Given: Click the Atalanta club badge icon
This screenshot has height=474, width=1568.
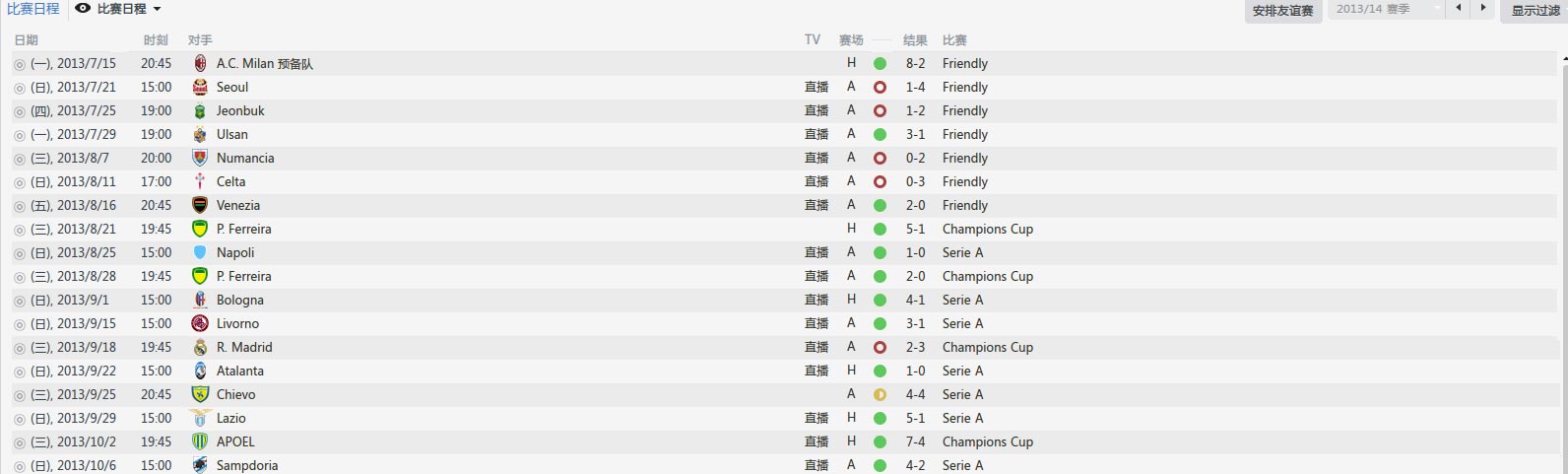Looking at the screenshot, I should pyautogui.click(x=200, y=371).
